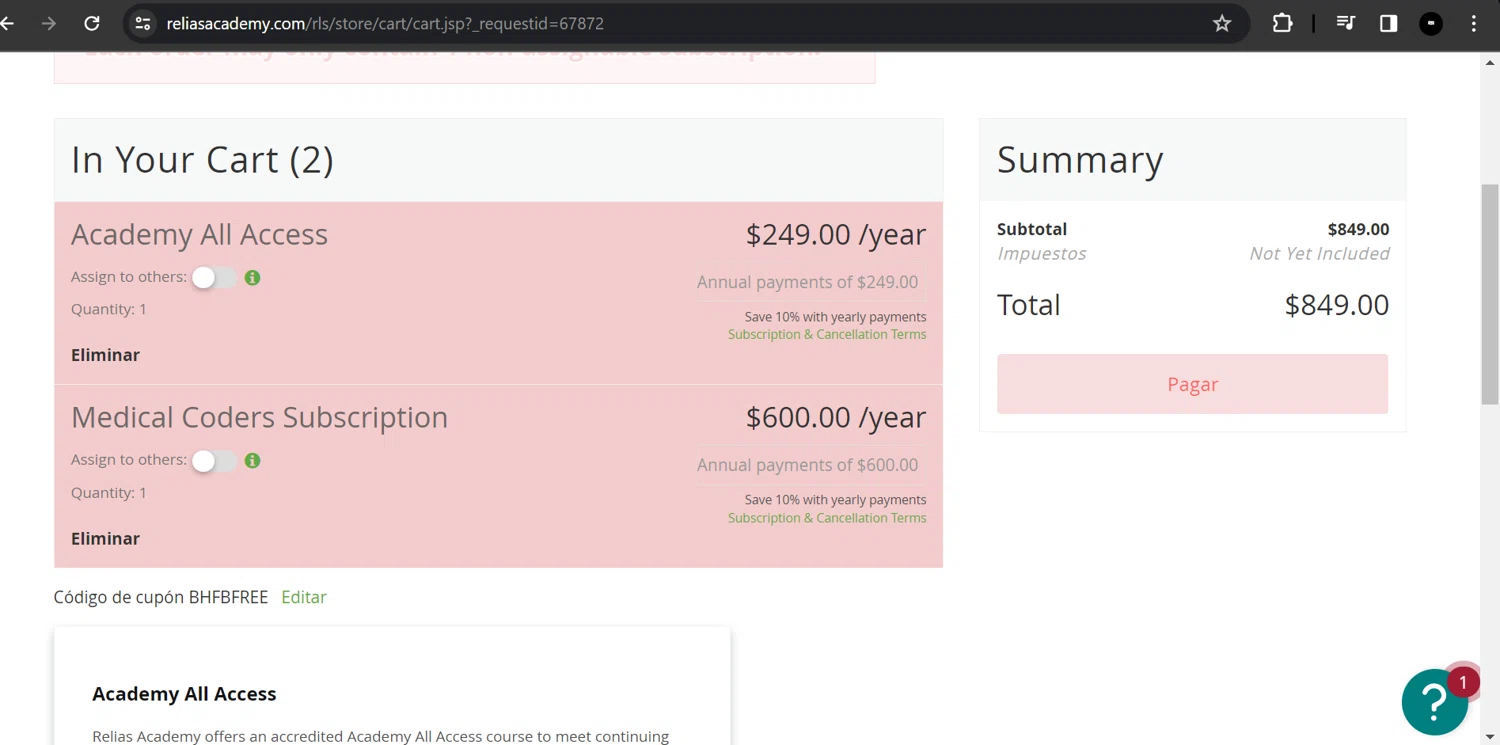Click the Subtotal $849.00 amount

tap(1358, 229)
